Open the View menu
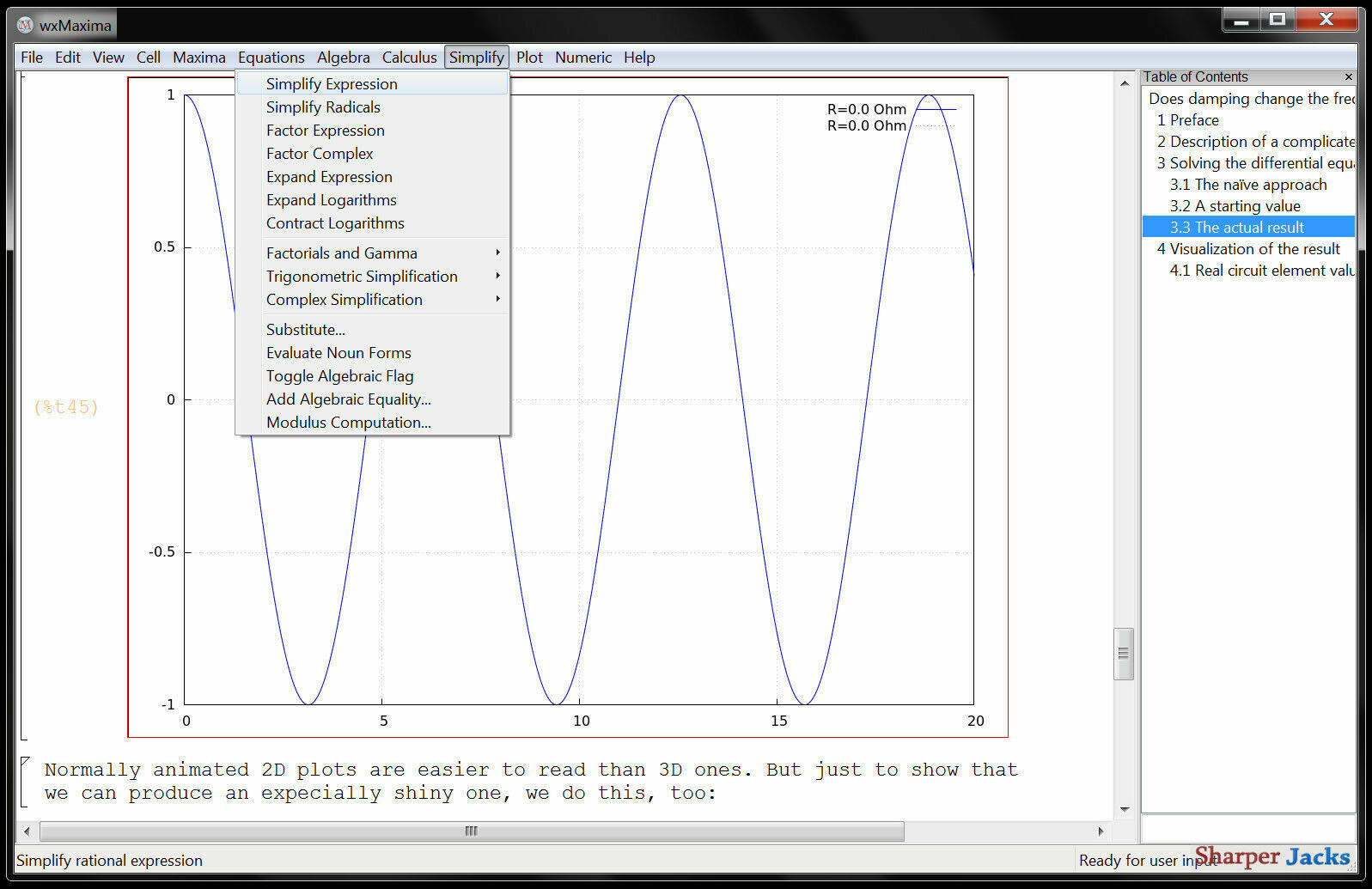The image size is (1372, 889). (x=108, y=58)
